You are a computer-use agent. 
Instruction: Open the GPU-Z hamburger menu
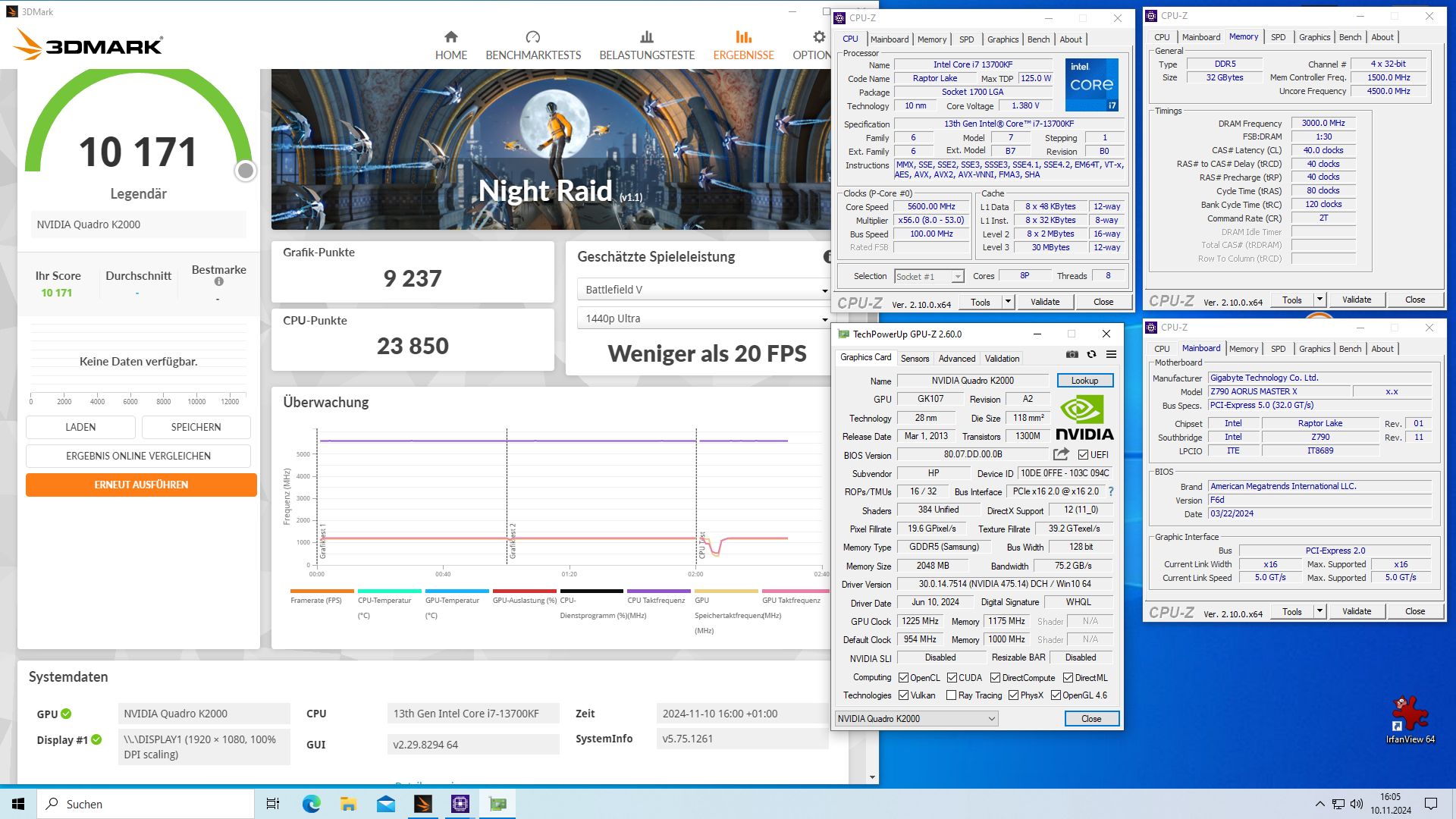(1111, 354)
